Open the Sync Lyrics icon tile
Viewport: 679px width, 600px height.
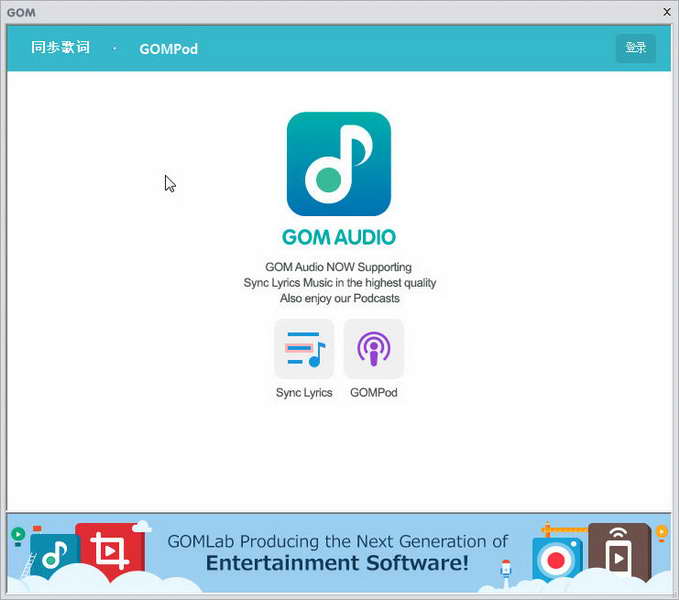pos(304,349)
